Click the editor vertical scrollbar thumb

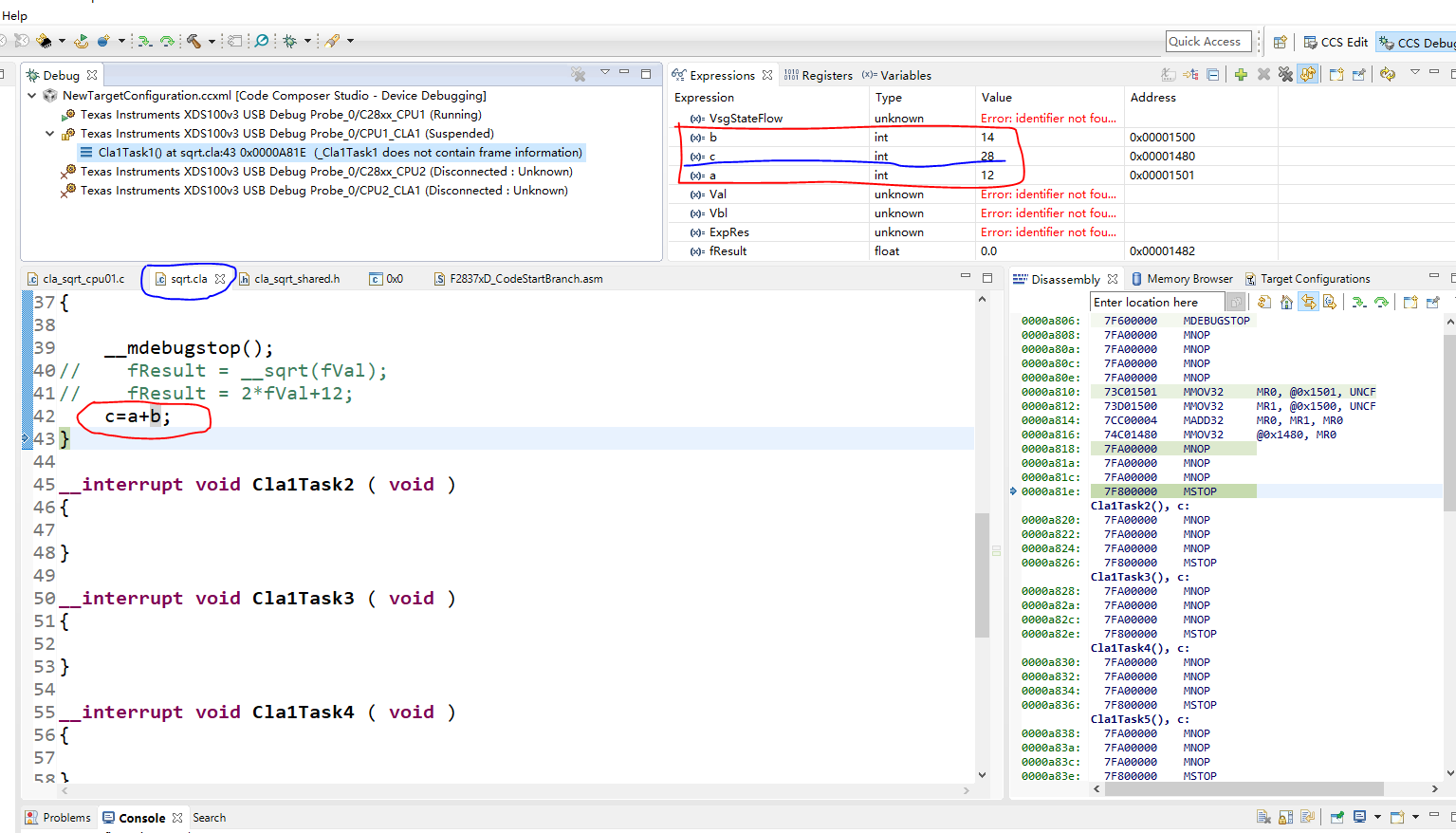[x=982, y=574]
